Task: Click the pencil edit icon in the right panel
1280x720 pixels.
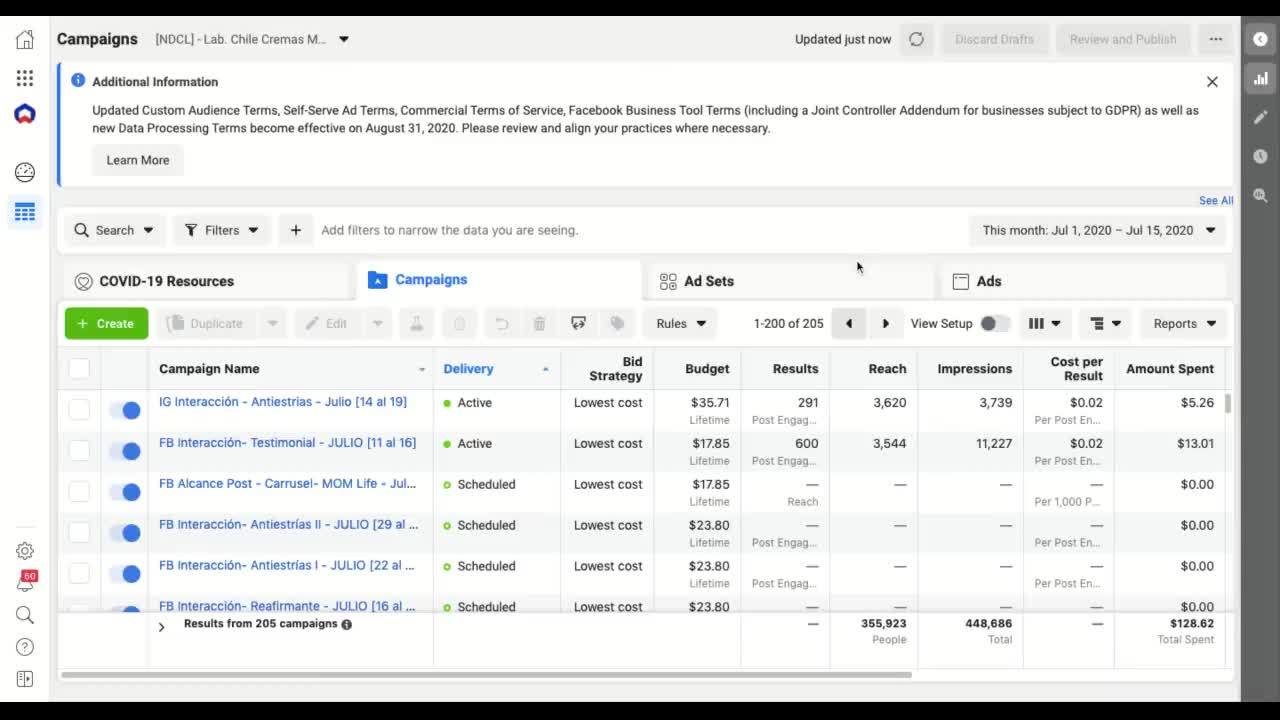Action: coord(1260,117)
